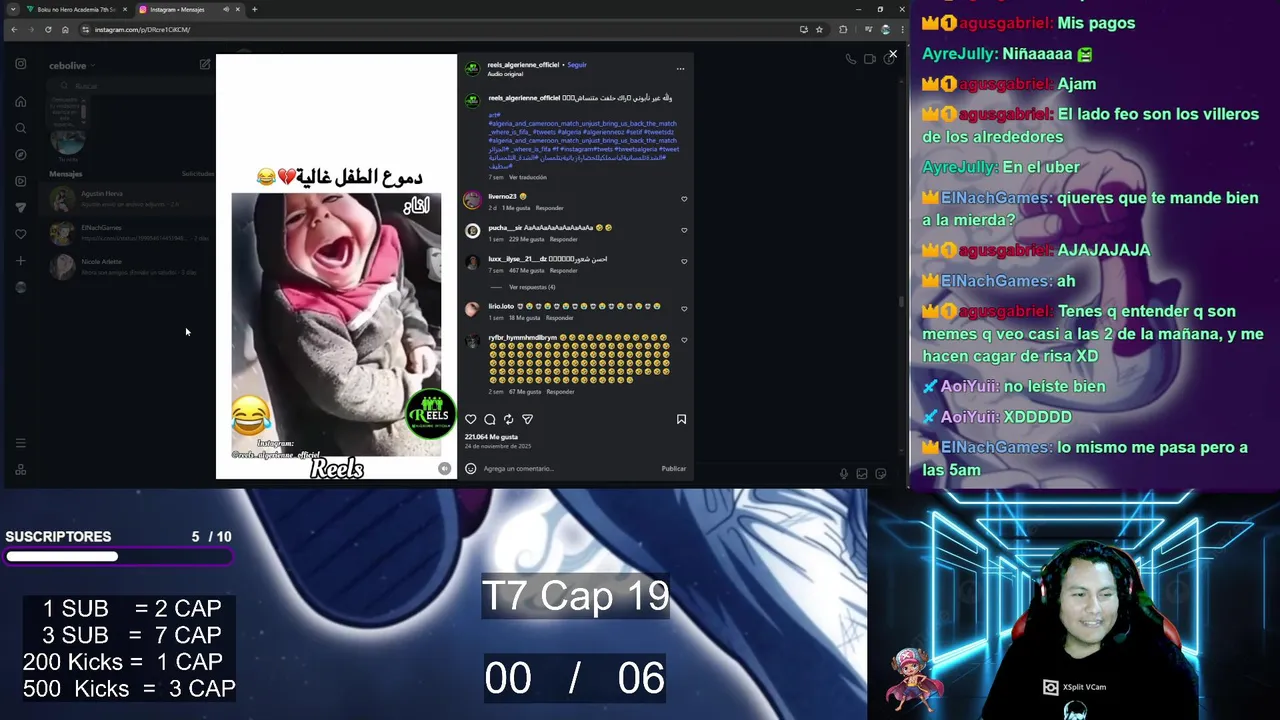Open the Search icon in Instagram sidebar

(x=20, y=128)
